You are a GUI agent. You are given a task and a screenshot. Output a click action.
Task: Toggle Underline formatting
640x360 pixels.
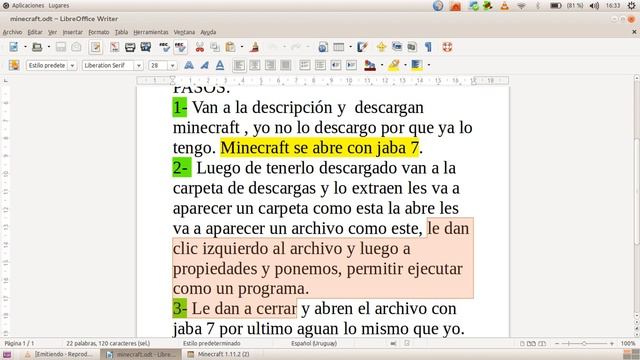click(220, 65)
